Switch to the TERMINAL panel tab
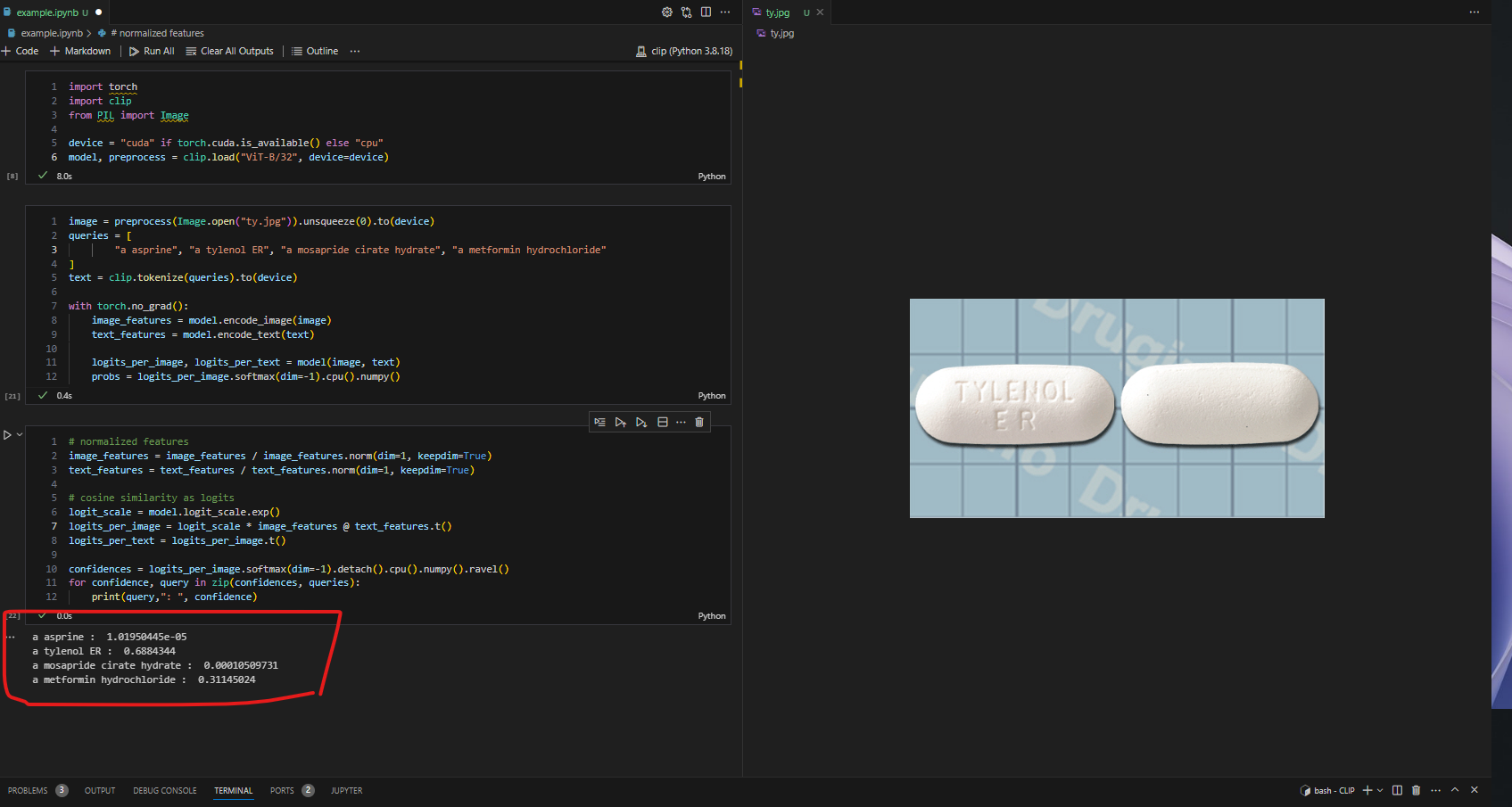The image size is (1512, 807). pyautogui.click(x=234, y=790)
